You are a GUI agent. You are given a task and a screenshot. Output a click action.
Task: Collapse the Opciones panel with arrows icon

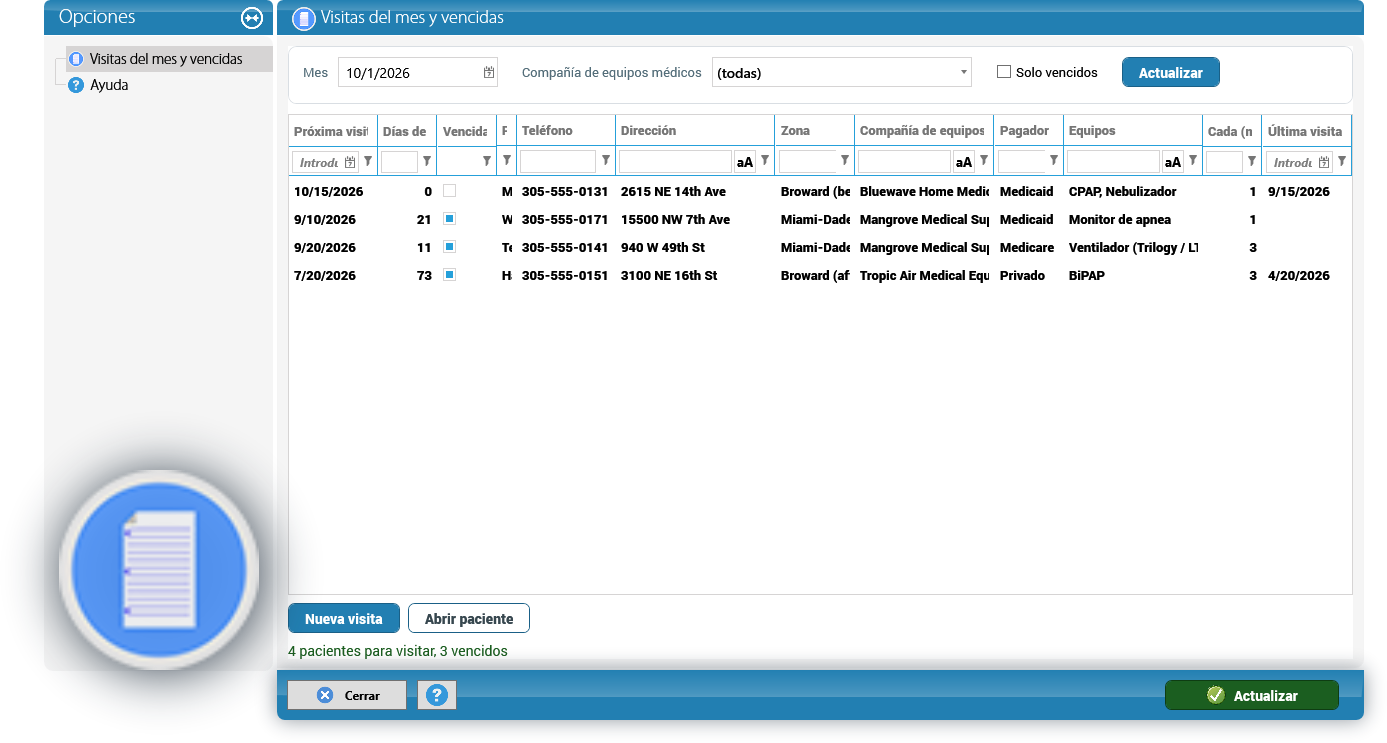click(251, 17)
